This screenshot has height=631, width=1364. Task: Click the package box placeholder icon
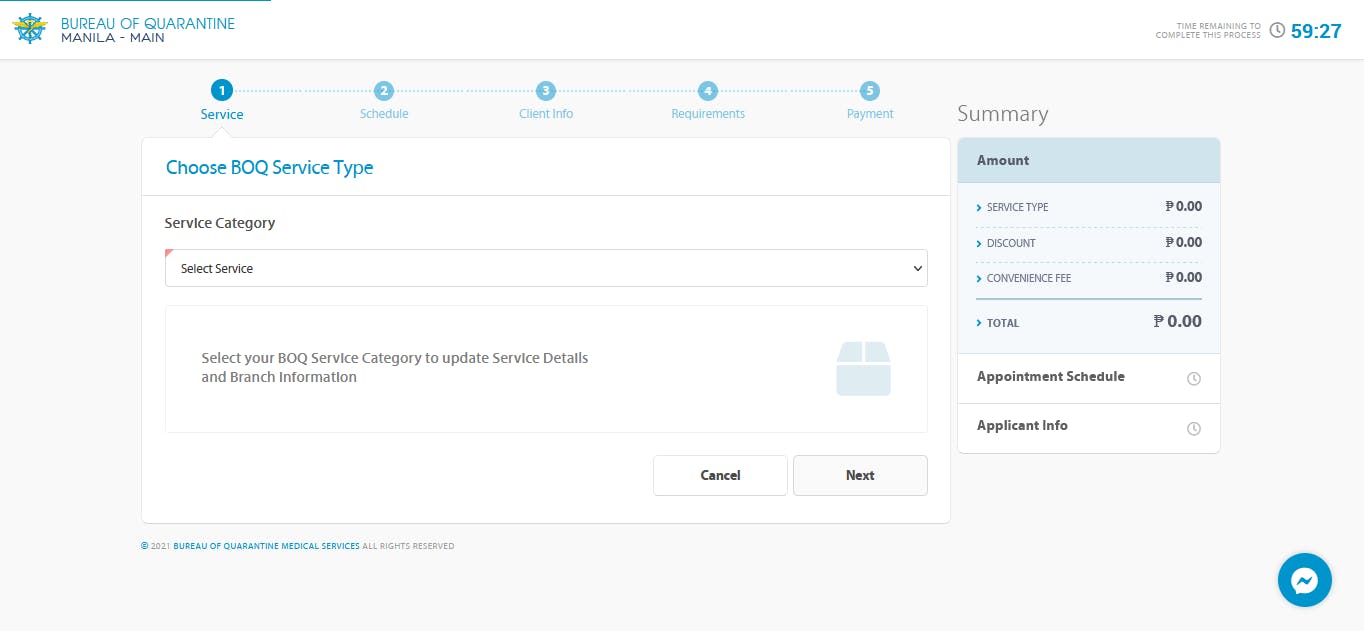pos(863,369)
